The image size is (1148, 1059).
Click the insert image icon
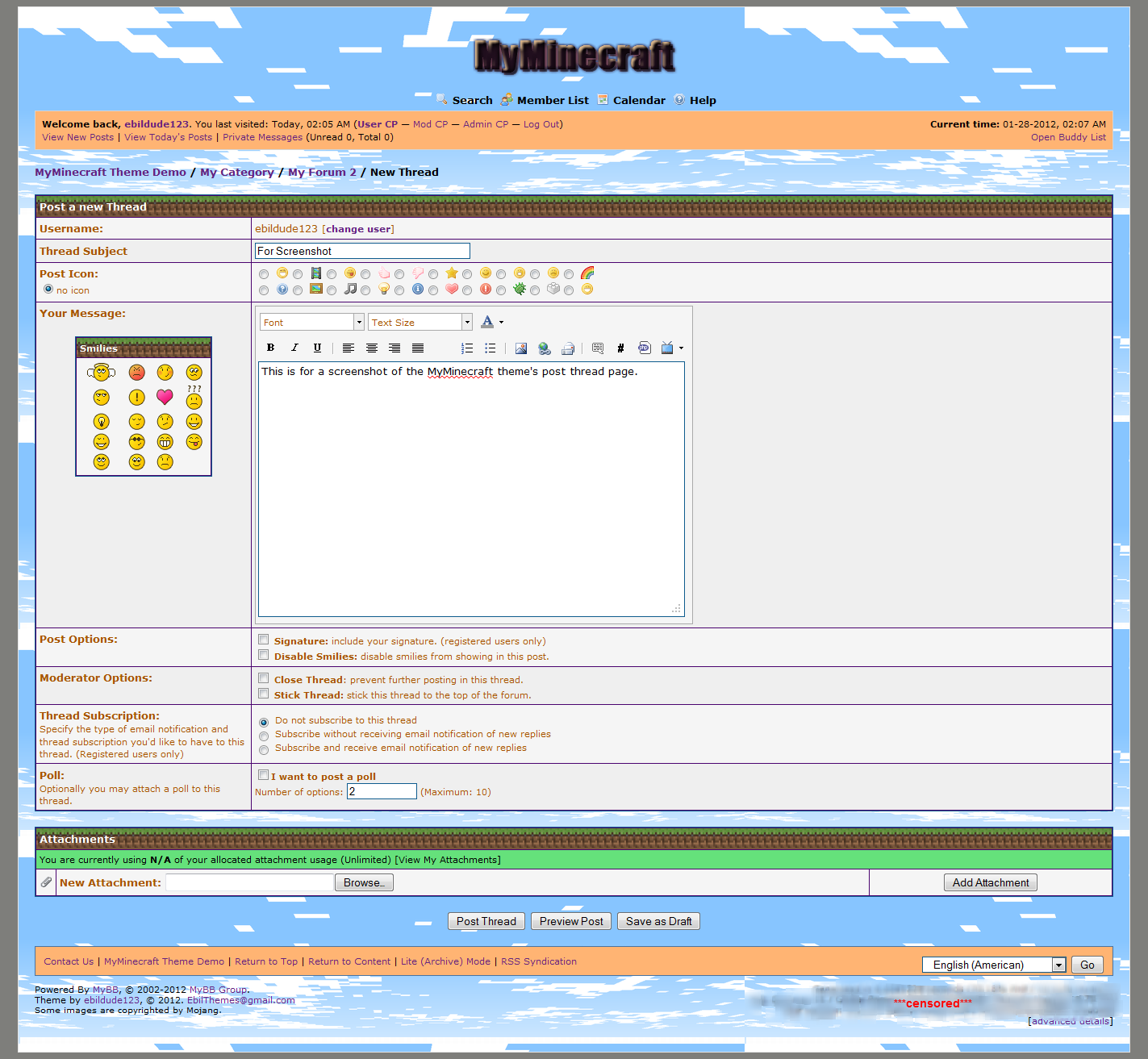(521, 348)
